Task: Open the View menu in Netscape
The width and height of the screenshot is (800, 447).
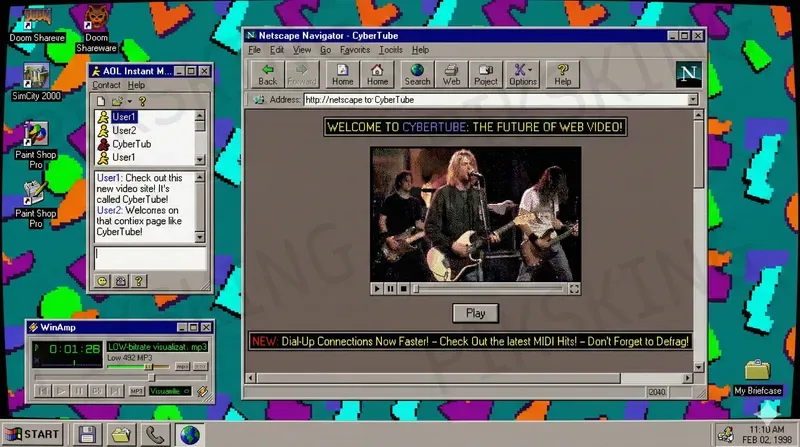Action: (x=302, y=49)
